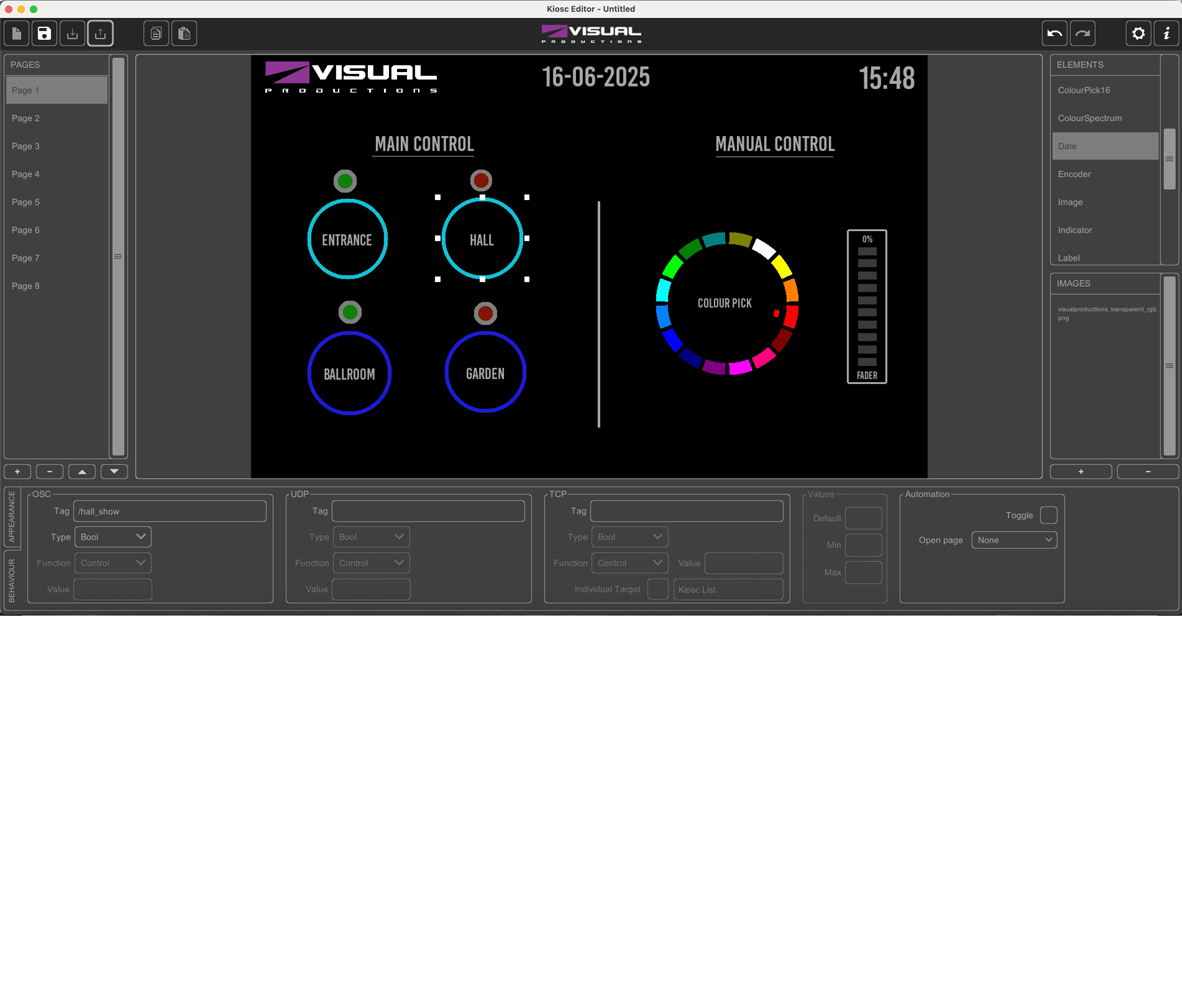Expand the Open page dropdown
The image size is (1182, 1000).
(1014, 540)
